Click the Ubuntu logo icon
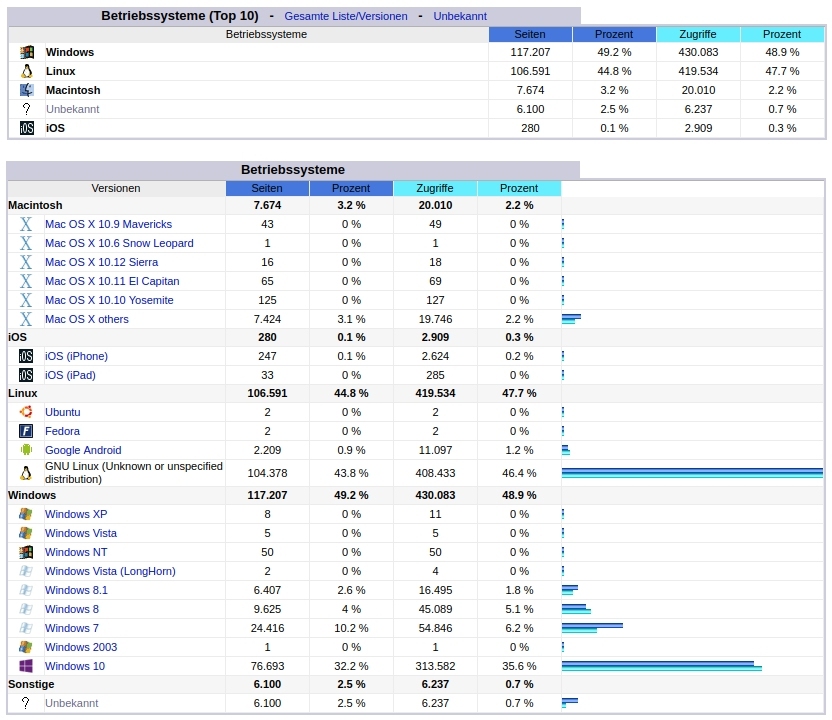This screenshot has width=832, height=720. point(25,412)
